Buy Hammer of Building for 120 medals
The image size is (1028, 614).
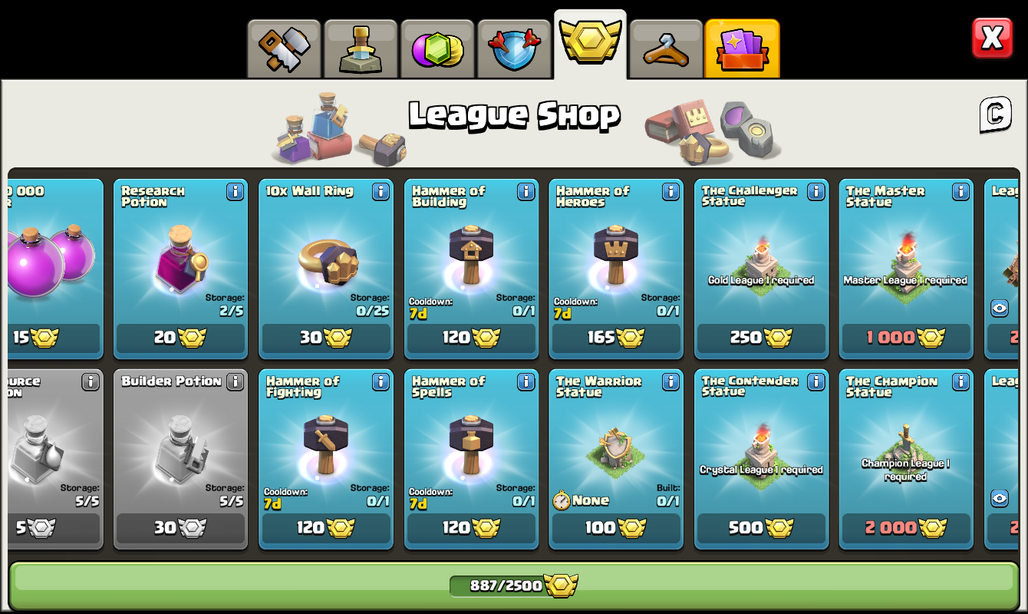coord(471,338)
